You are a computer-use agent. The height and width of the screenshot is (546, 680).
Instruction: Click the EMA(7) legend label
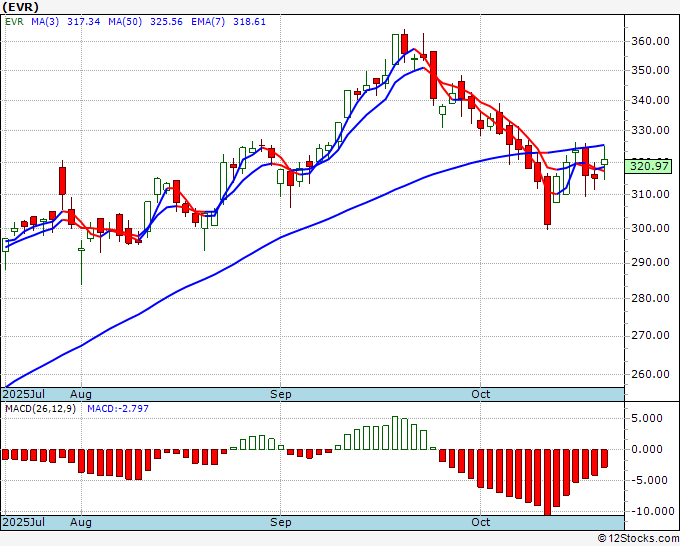(x=208, y=22)
